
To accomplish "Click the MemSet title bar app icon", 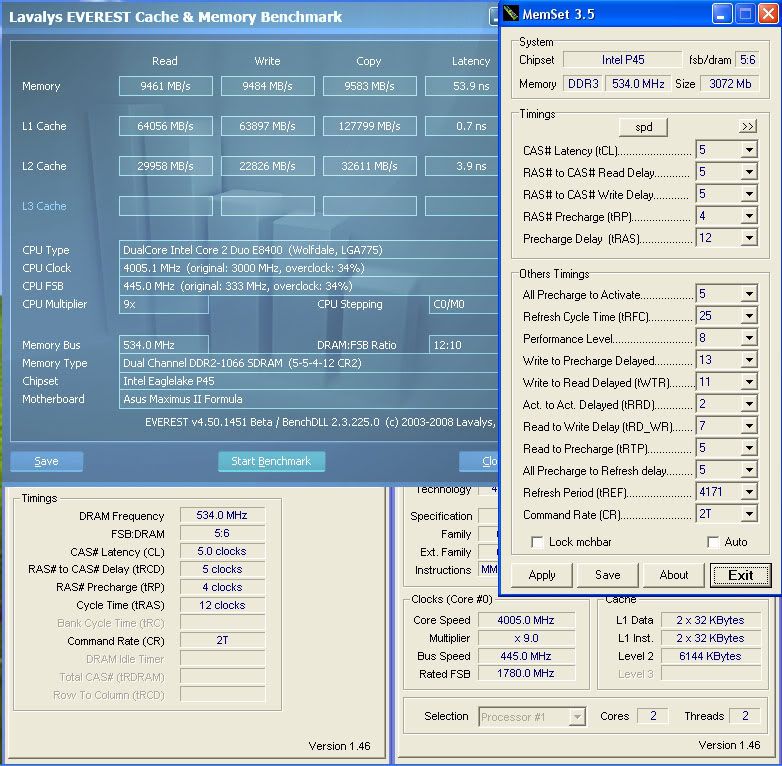I will (510, 13).
